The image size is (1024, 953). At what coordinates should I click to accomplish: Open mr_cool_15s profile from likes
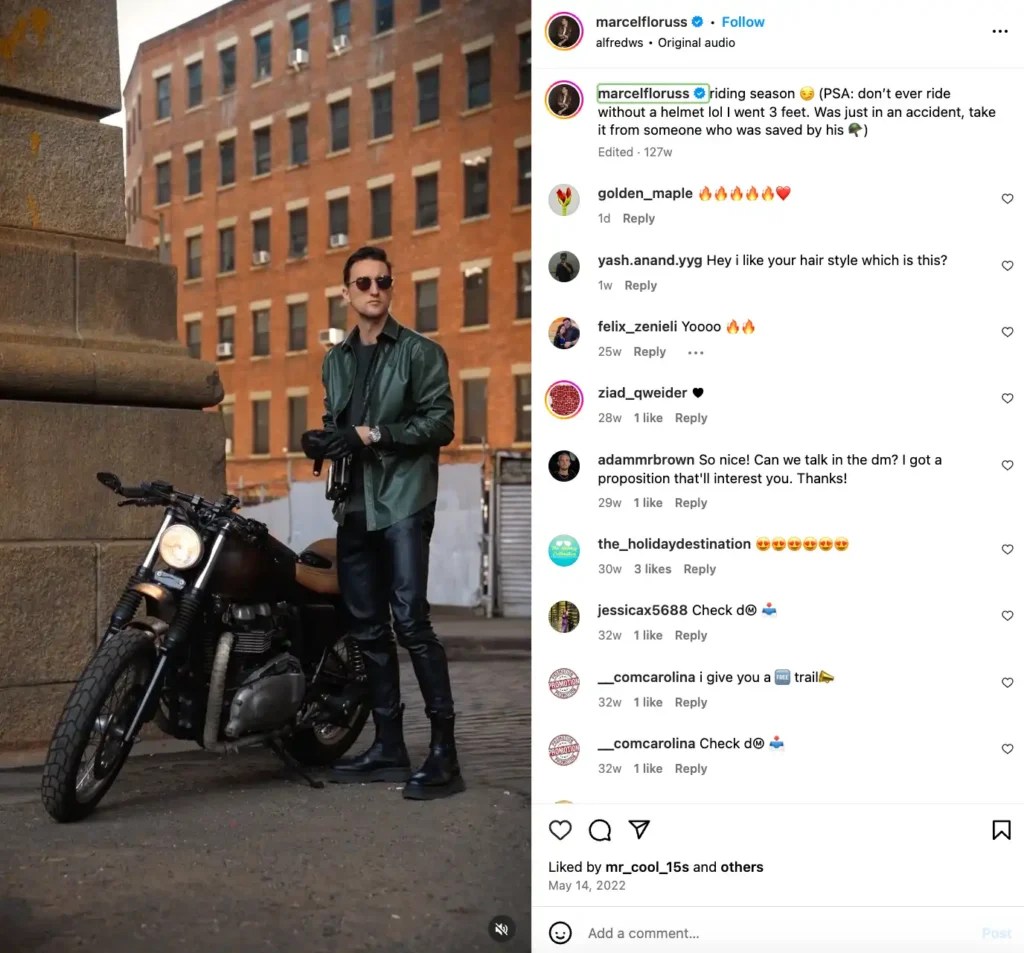coord(647,867)
